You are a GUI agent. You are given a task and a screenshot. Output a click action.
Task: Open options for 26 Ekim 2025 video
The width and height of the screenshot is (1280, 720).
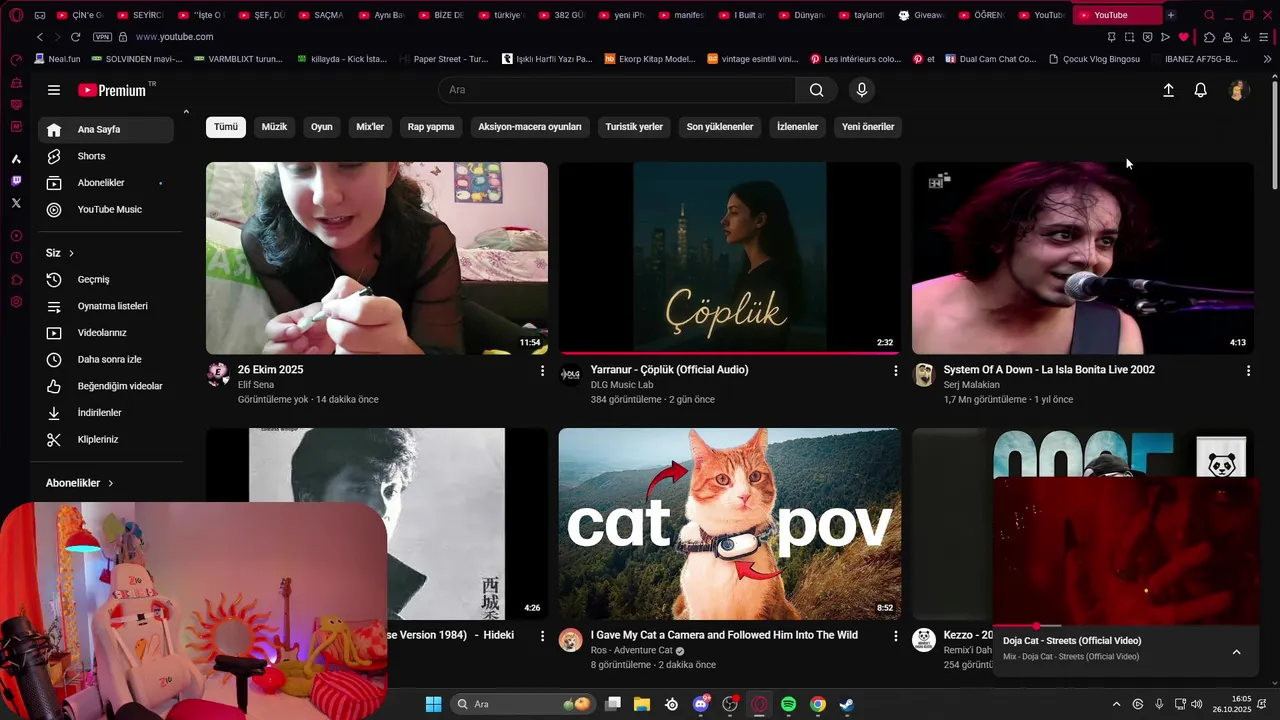543,371
